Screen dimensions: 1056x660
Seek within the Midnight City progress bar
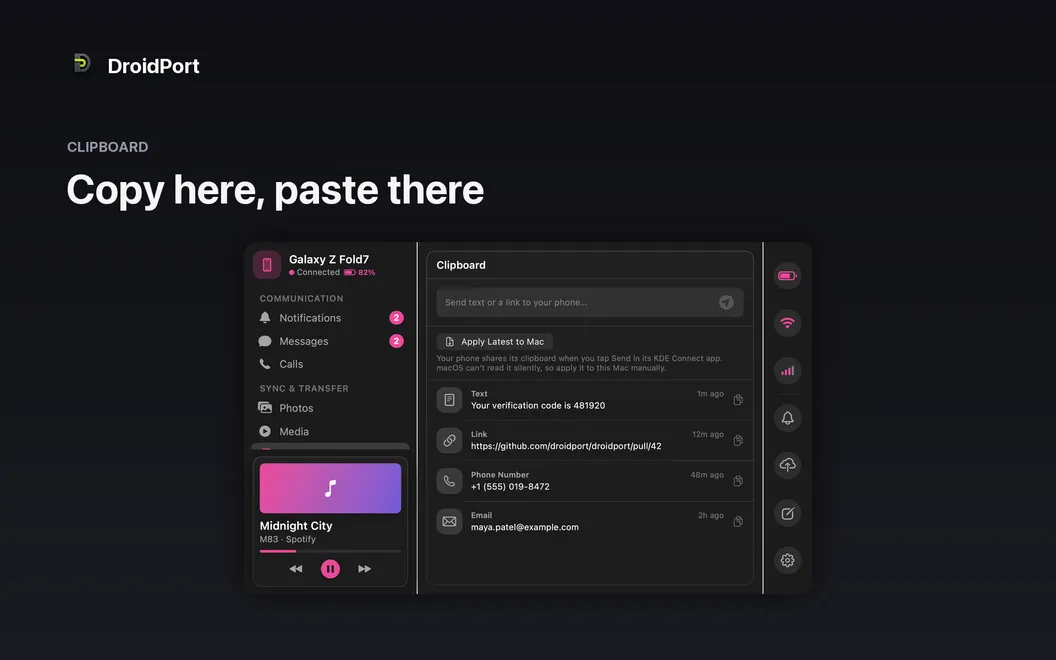[330, 551]
